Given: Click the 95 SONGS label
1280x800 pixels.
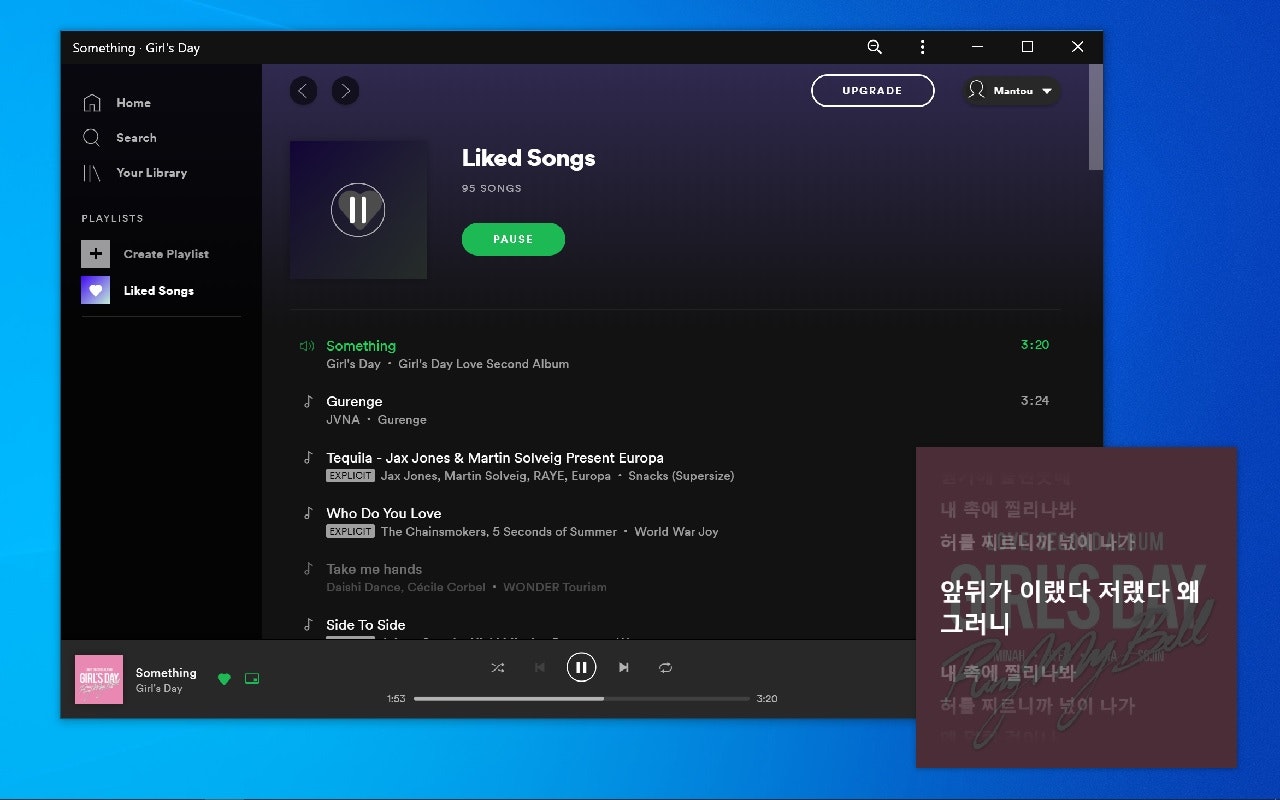Looking at the screenshot, I should [x=491, y=188].
